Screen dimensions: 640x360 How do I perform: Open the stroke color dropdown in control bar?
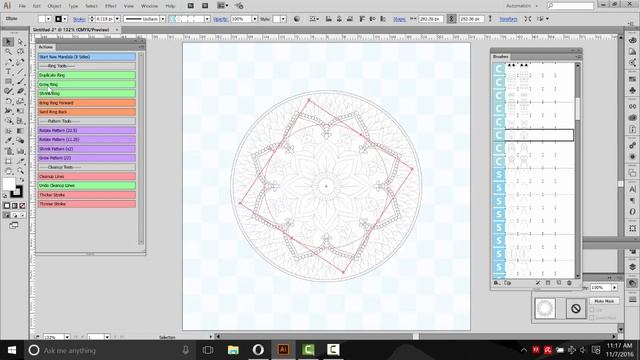pos(64,19)
